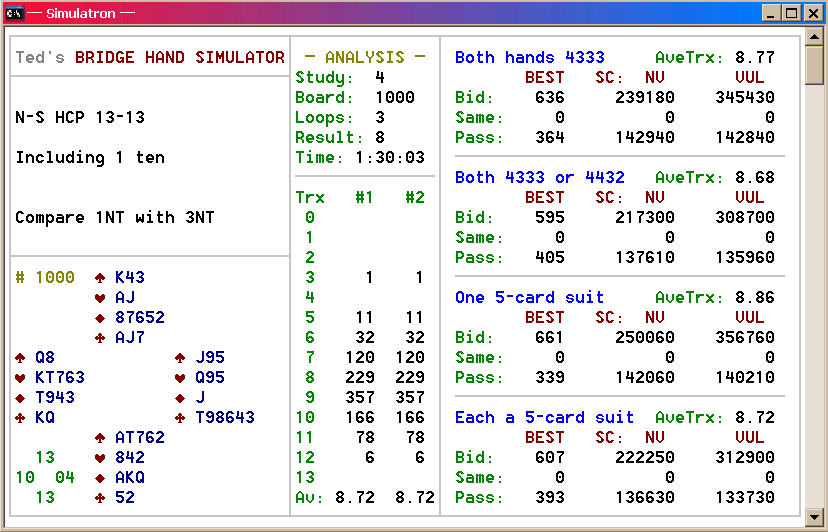
Task: Click East's club symbol beside T98643
Action: [x=180, y=418]
